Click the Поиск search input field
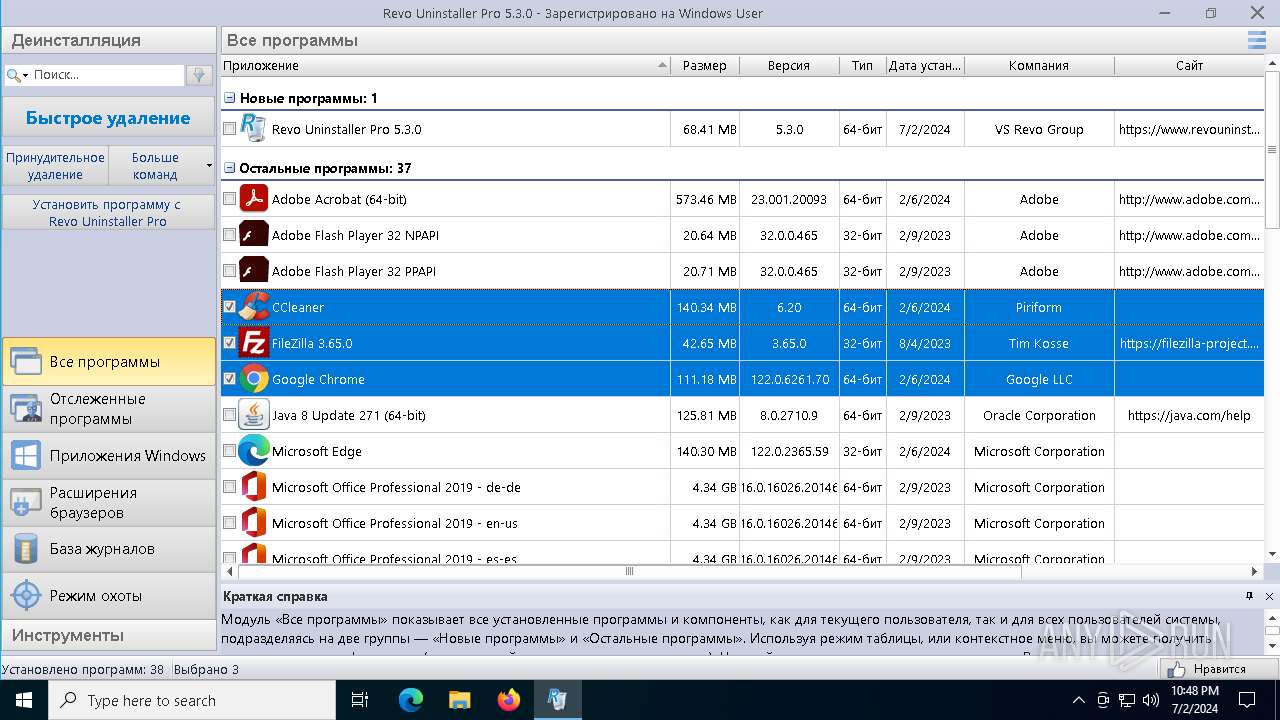 pos(108,75)
